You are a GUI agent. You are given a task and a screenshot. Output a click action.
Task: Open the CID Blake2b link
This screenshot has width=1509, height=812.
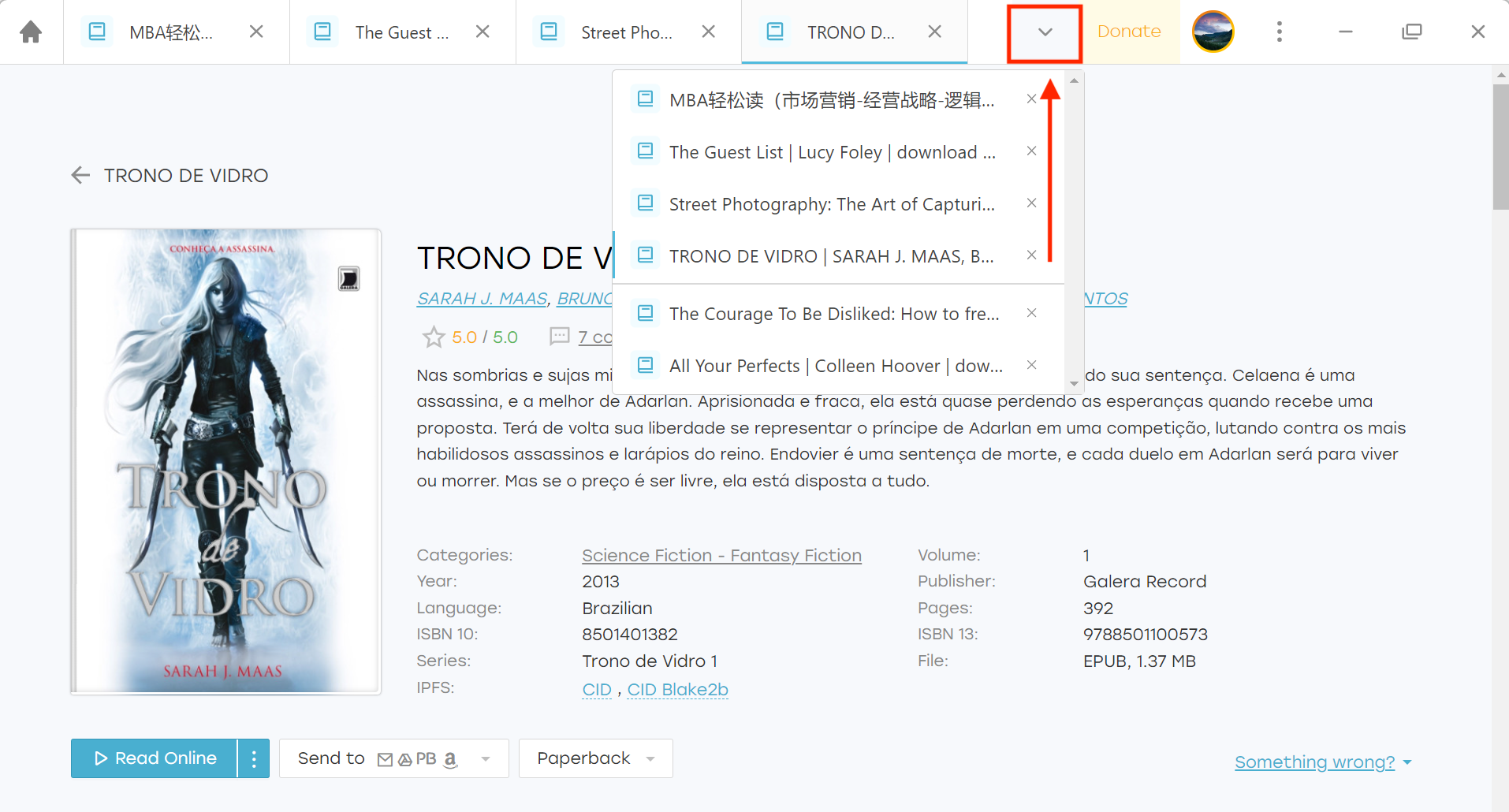point(677,690)
